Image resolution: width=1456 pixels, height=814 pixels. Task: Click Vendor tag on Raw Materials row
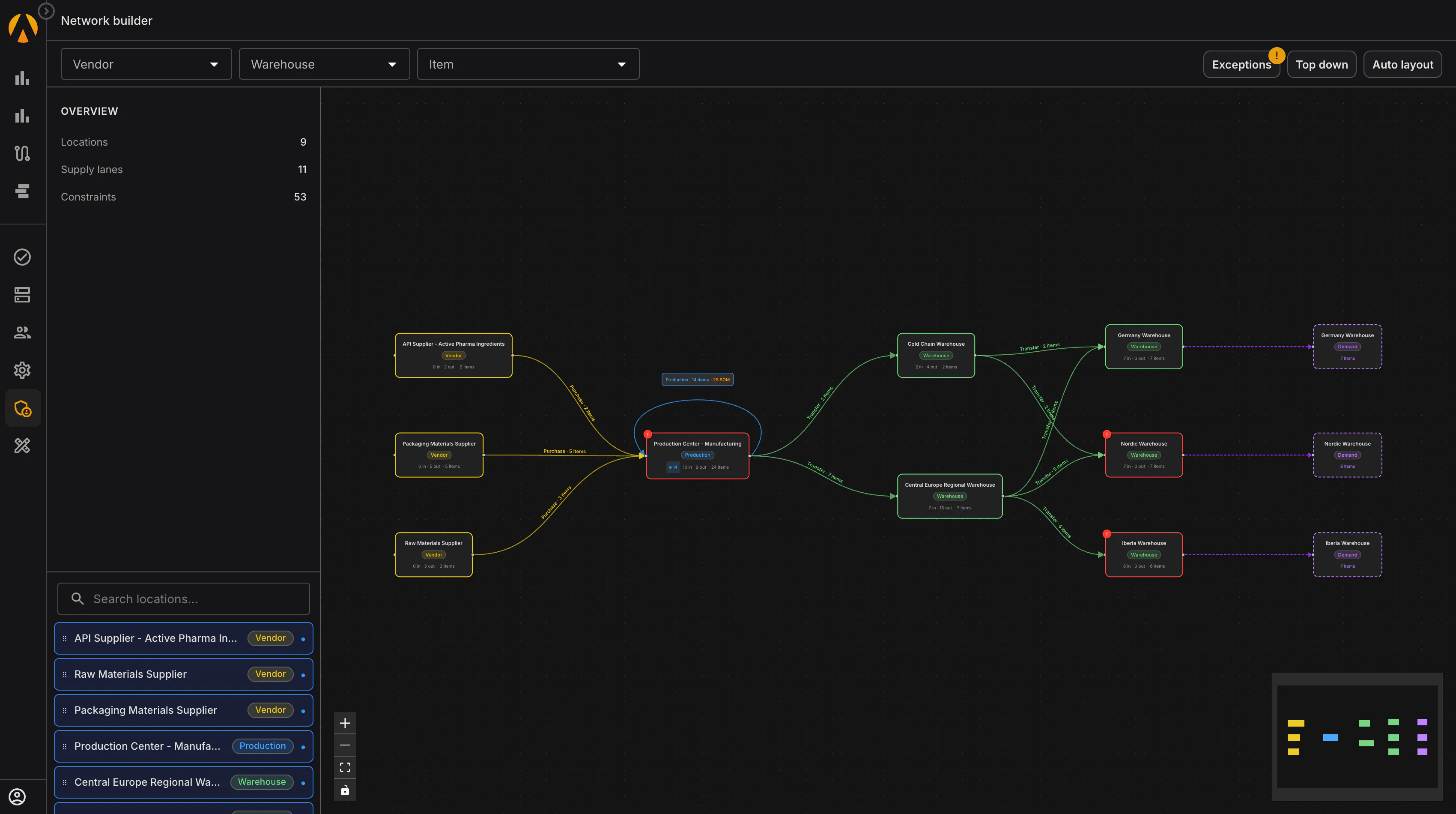pos(270,674)
